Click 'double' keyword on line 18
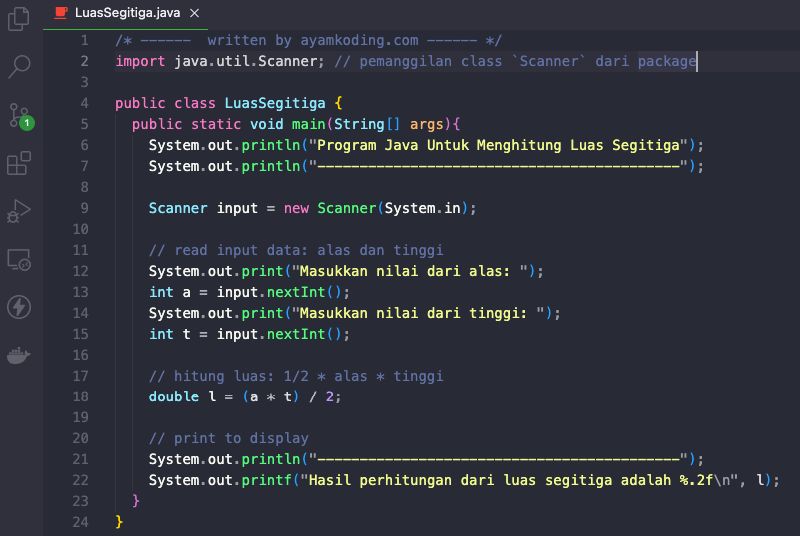The height and width of the screenshot is (536, 800). pos(174,396)
